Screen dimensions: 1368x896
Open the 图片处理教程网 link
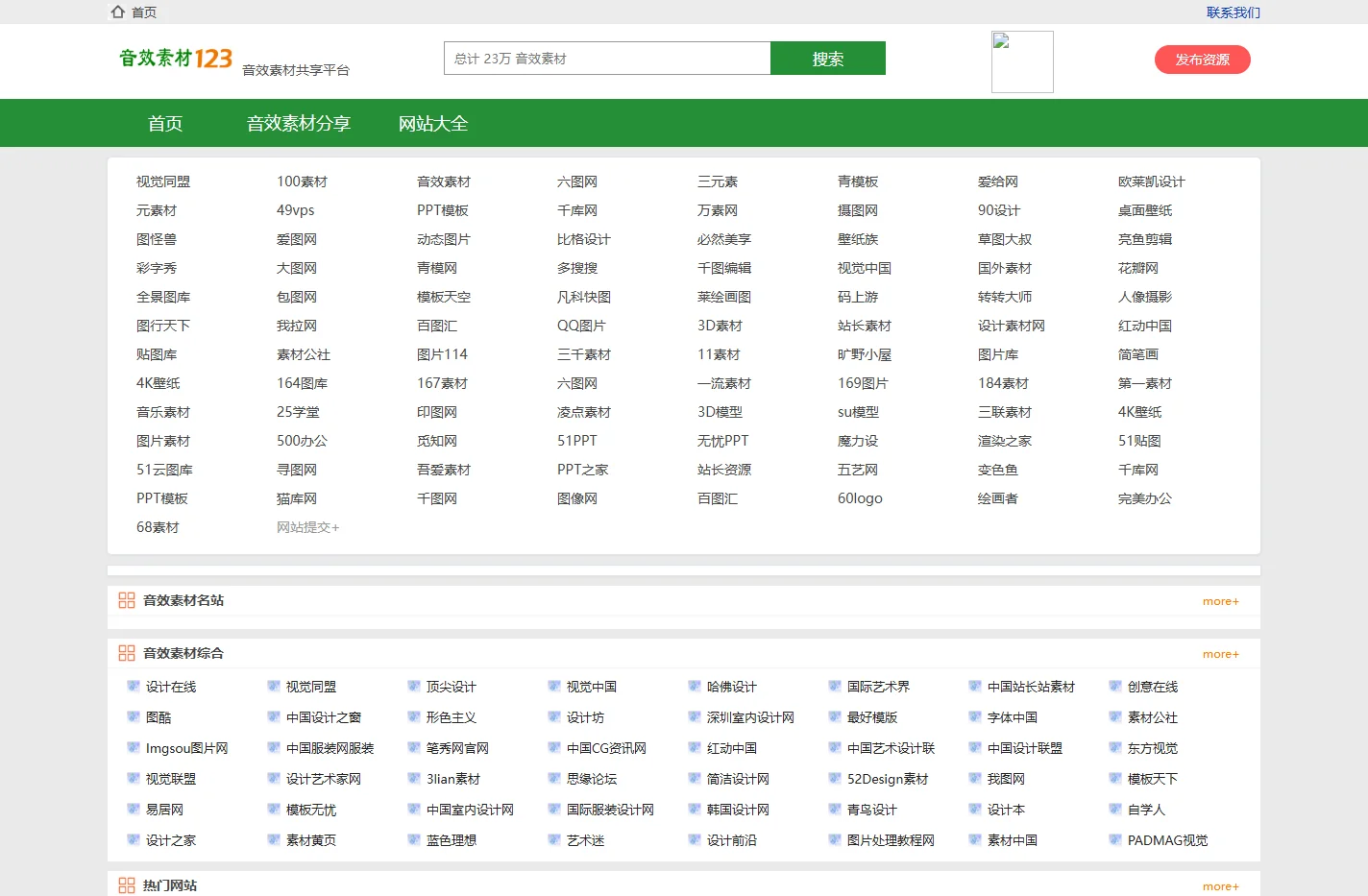[892, 840]
